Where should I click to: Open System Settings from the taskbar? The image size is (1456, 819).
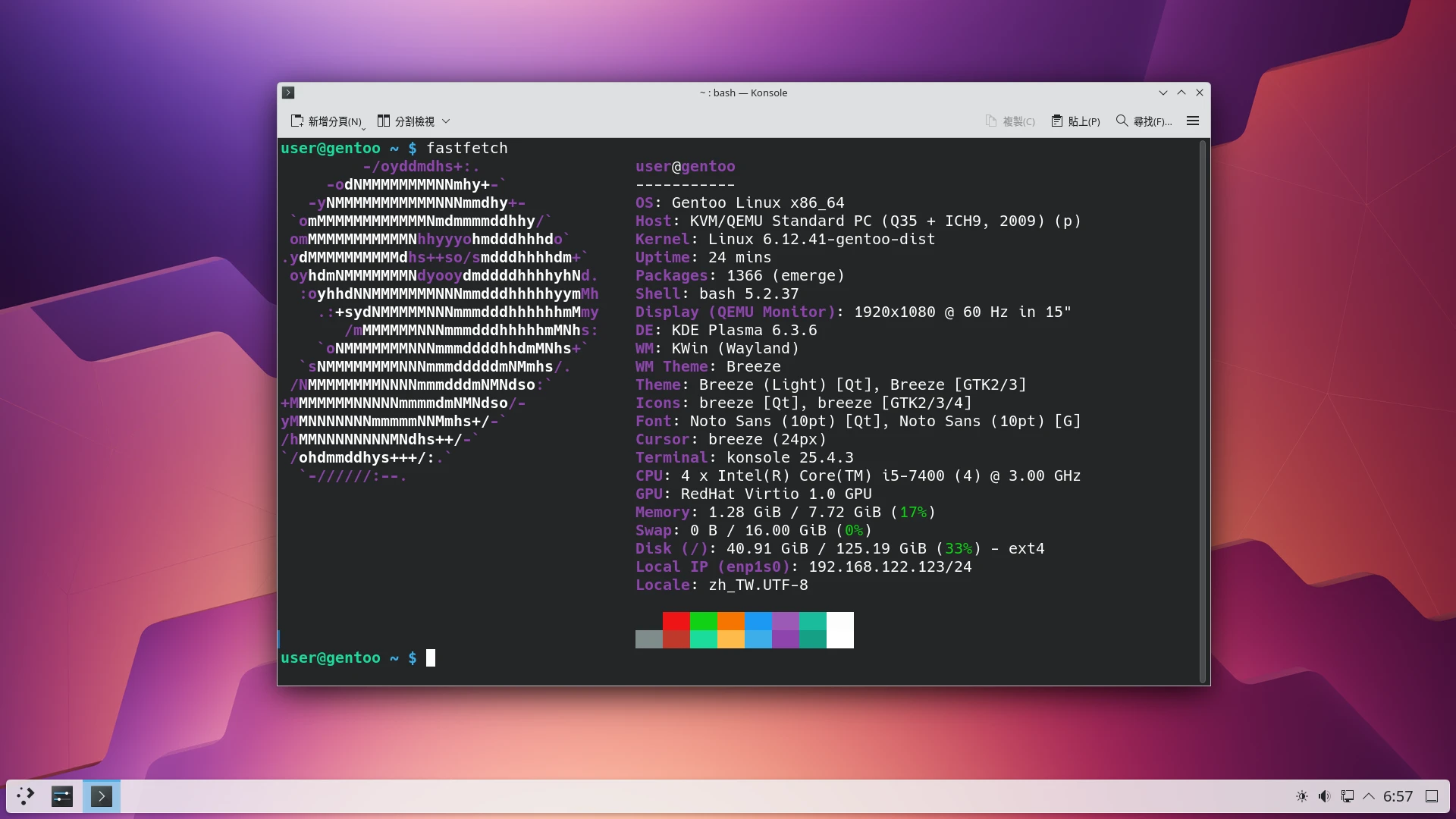62,796
